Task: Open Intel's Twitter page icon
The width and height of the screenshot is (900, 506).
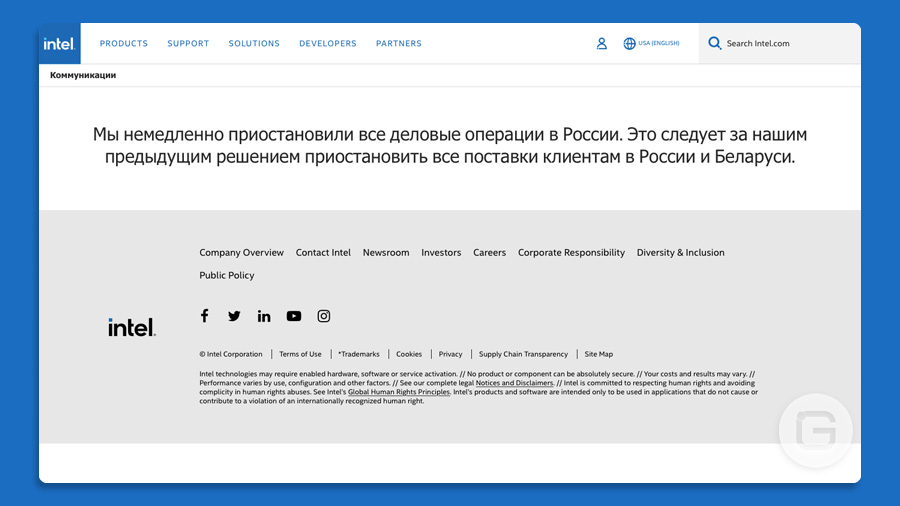Action: pos(234,316)
